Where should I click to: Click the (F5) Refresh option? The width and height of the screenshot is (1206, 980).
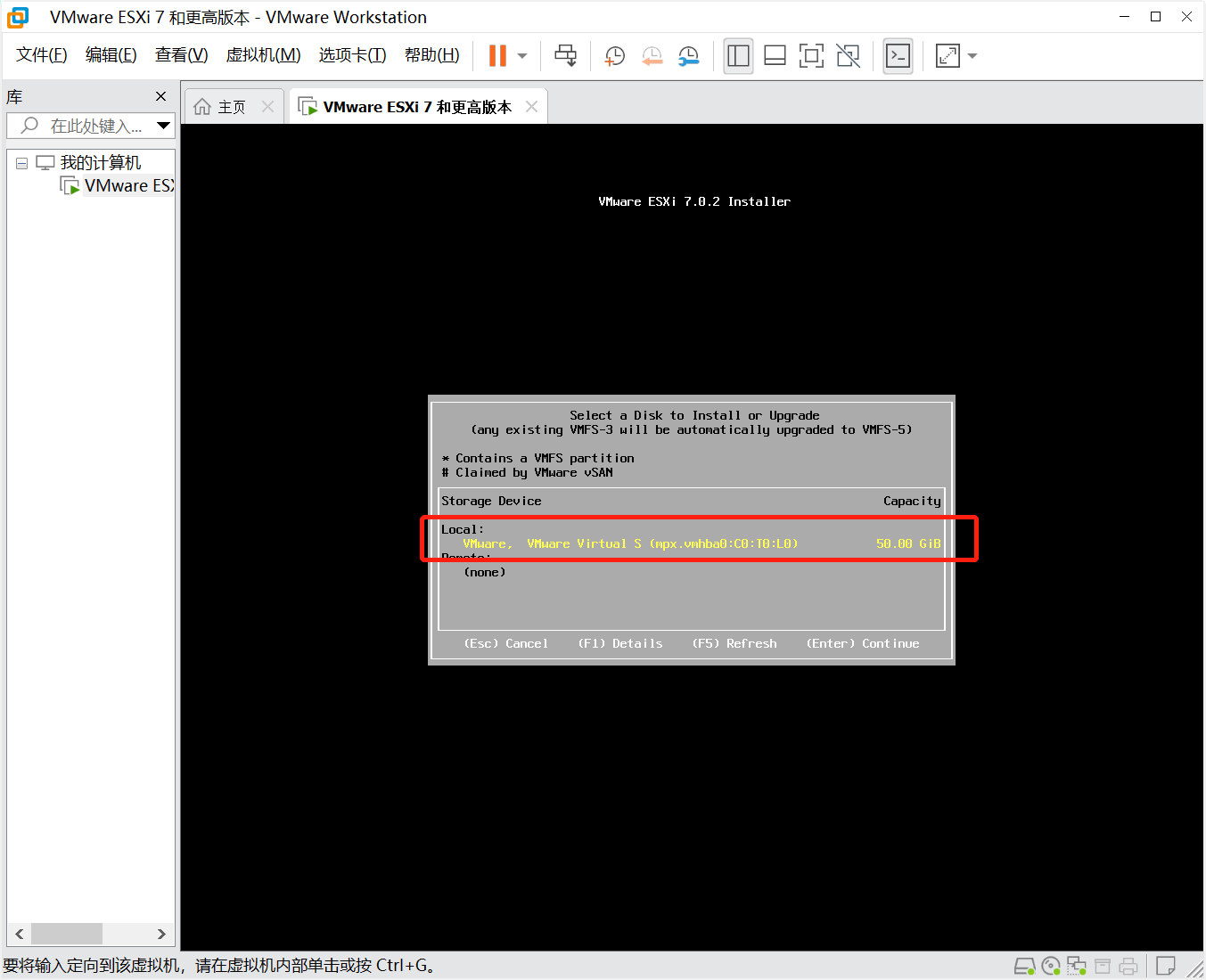click(x=734, y=643)
